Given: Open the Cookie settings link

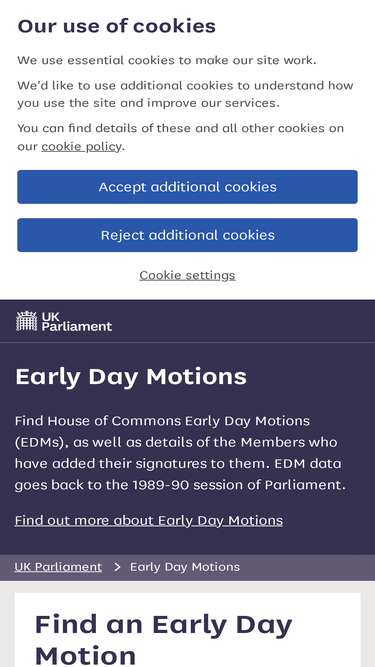Looking at the screenshot, I should click(x=188, y=275).
